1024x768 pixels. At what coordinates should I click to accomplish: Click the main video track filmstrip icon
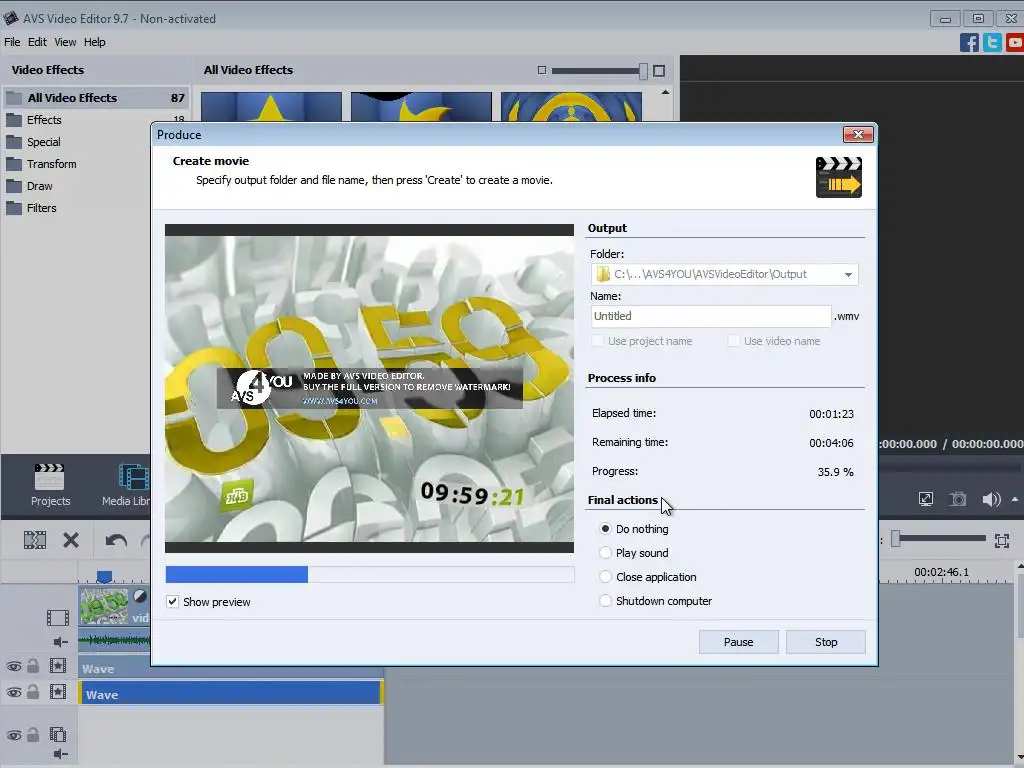coord(57,617)
